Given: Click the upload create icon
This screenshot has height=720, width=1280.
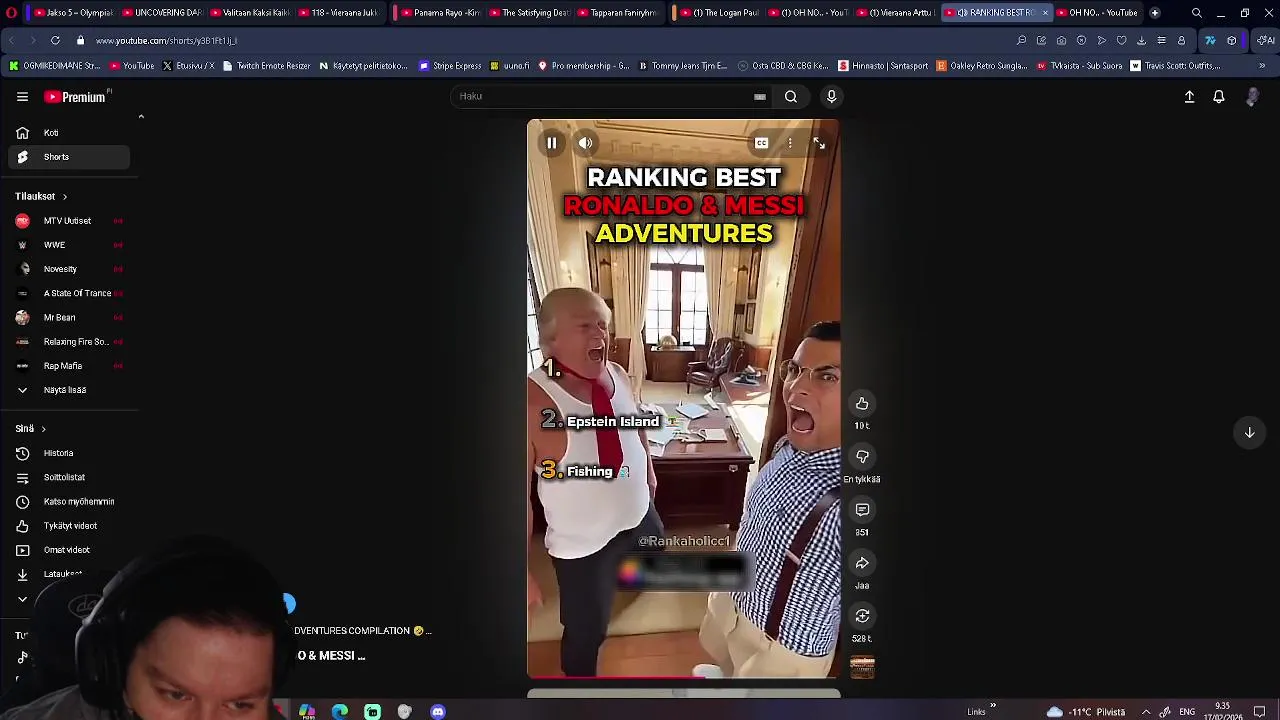Looking at the screenshot, I should [x=1189, y=97].
